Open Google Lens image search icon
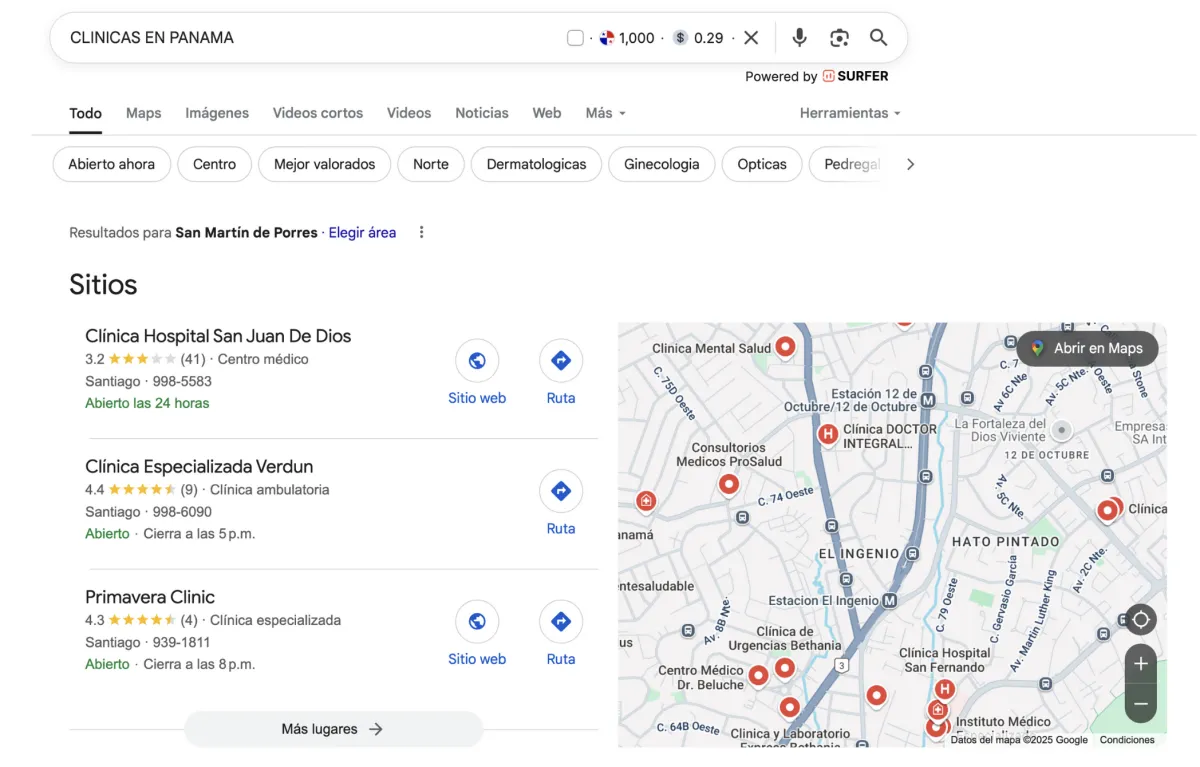 coord(839,38)
